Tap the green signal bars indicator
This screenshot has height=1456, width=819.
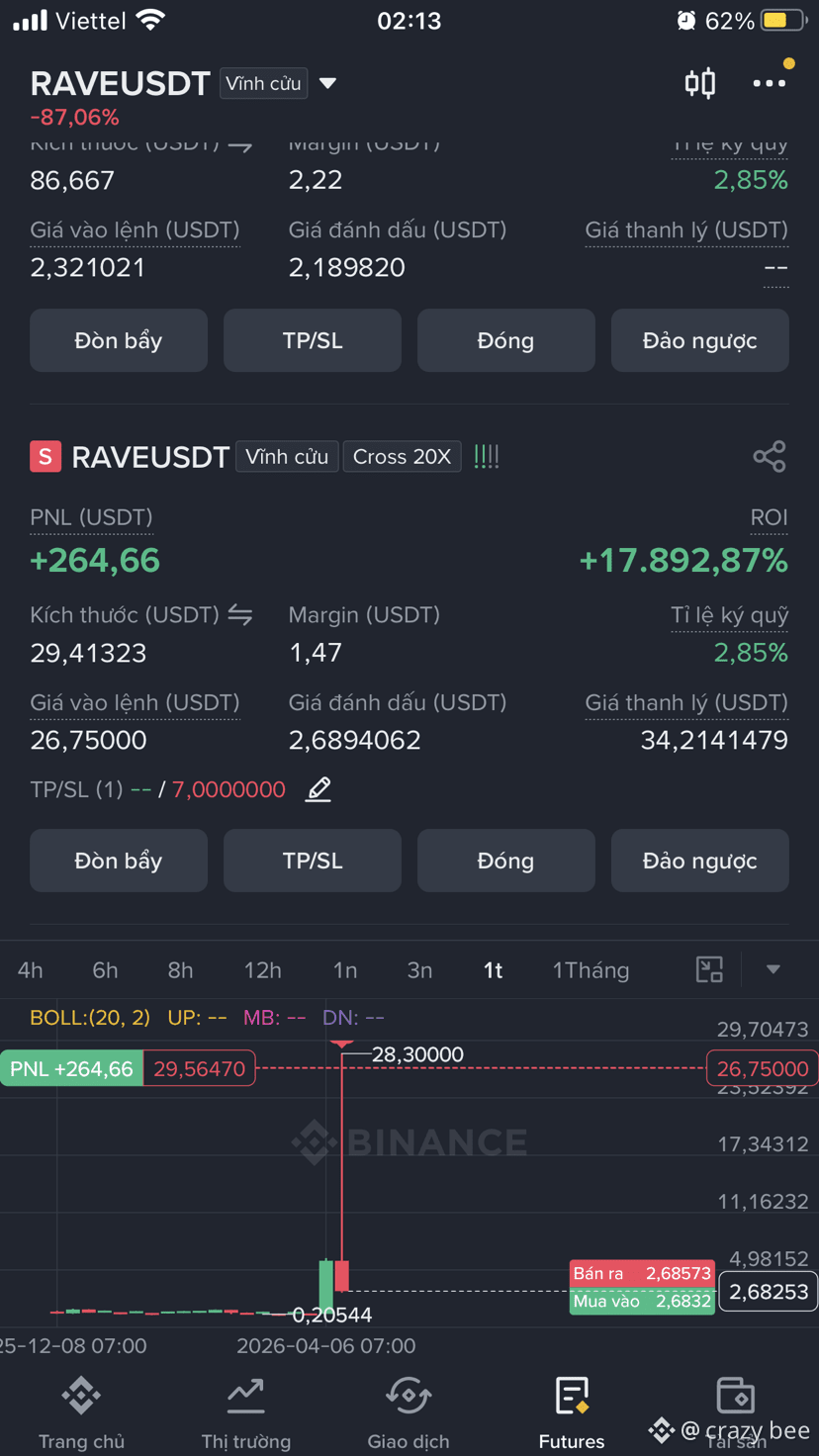487,456
